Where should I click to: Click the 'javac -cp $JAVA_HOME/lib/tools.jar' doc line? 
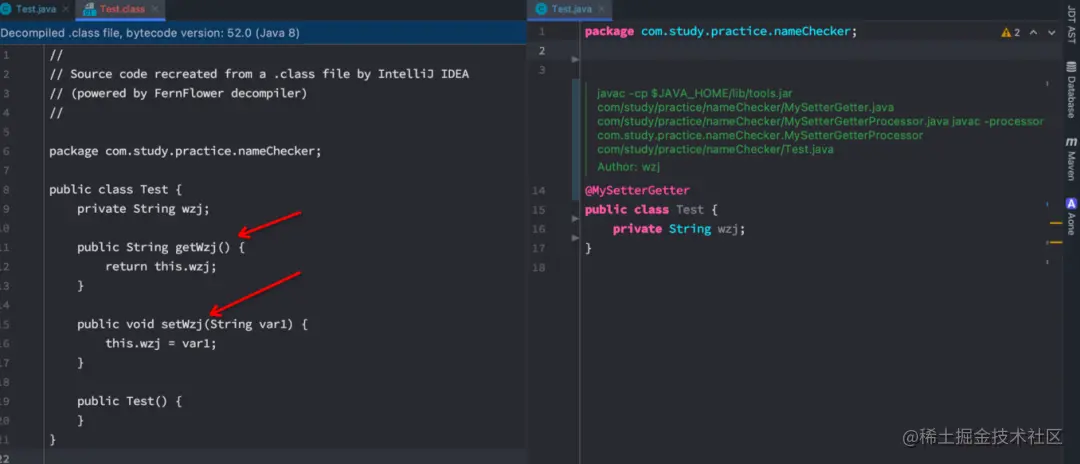click(697, 93)
